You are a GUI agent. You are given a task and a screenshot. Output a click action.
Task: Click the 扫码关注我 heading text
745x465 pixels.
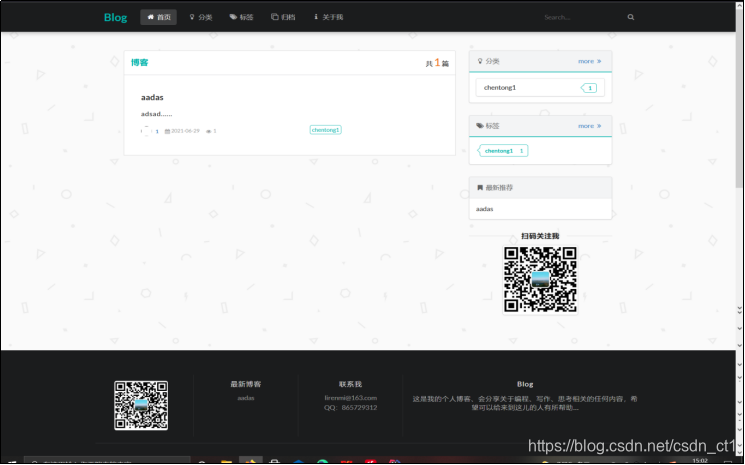click(540, 236)
